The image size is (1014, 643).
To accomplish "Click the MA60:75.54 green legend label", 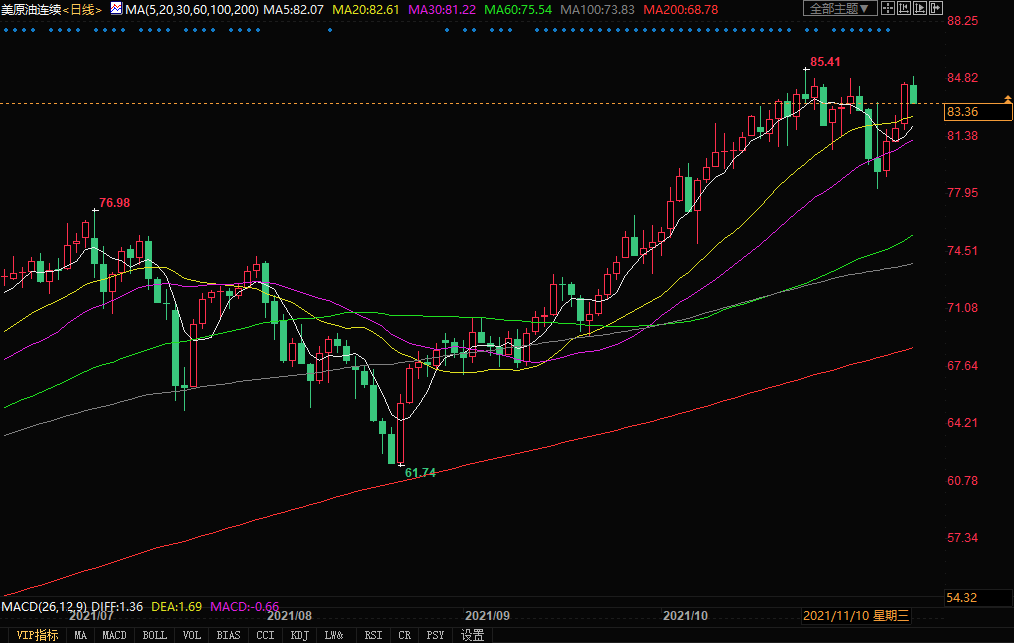I will (x=517, y=9).
